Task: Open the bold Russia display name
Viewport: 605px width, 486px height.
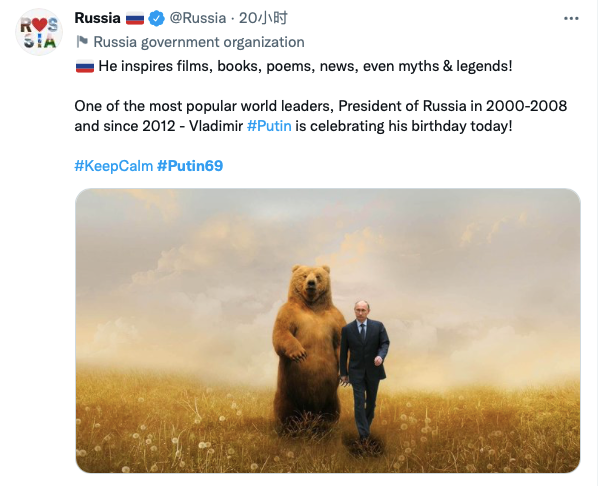Action: pyautogui.click(x=97, y=18)
